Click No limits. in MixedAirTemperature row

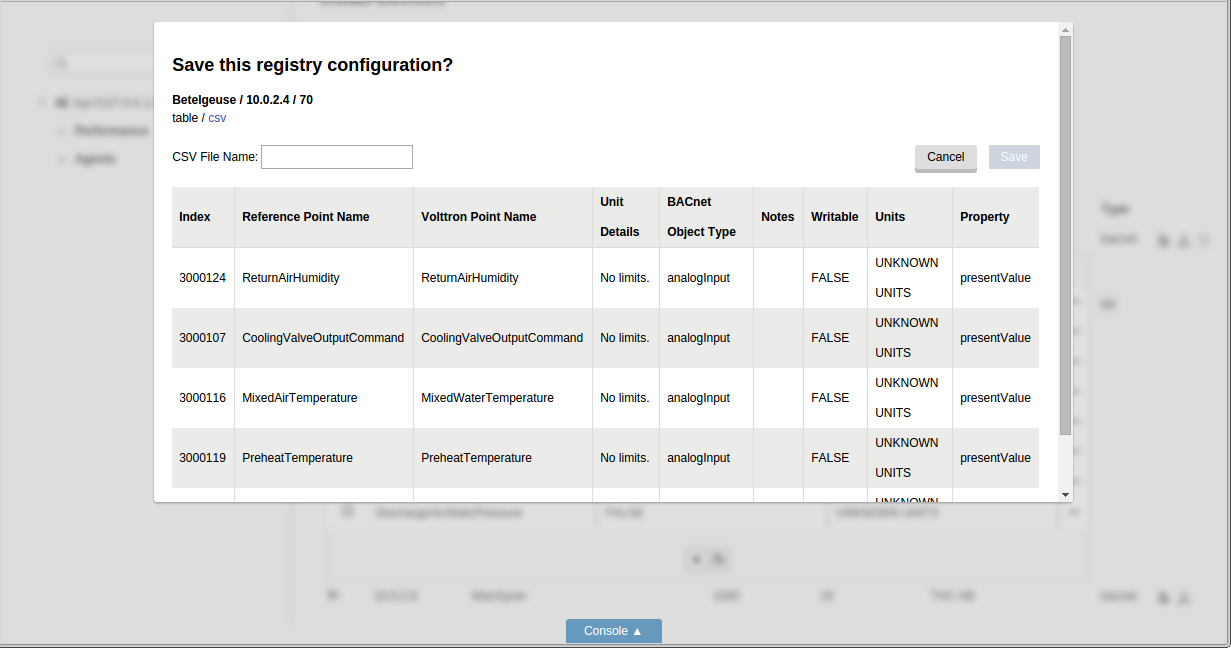(625, 398)
